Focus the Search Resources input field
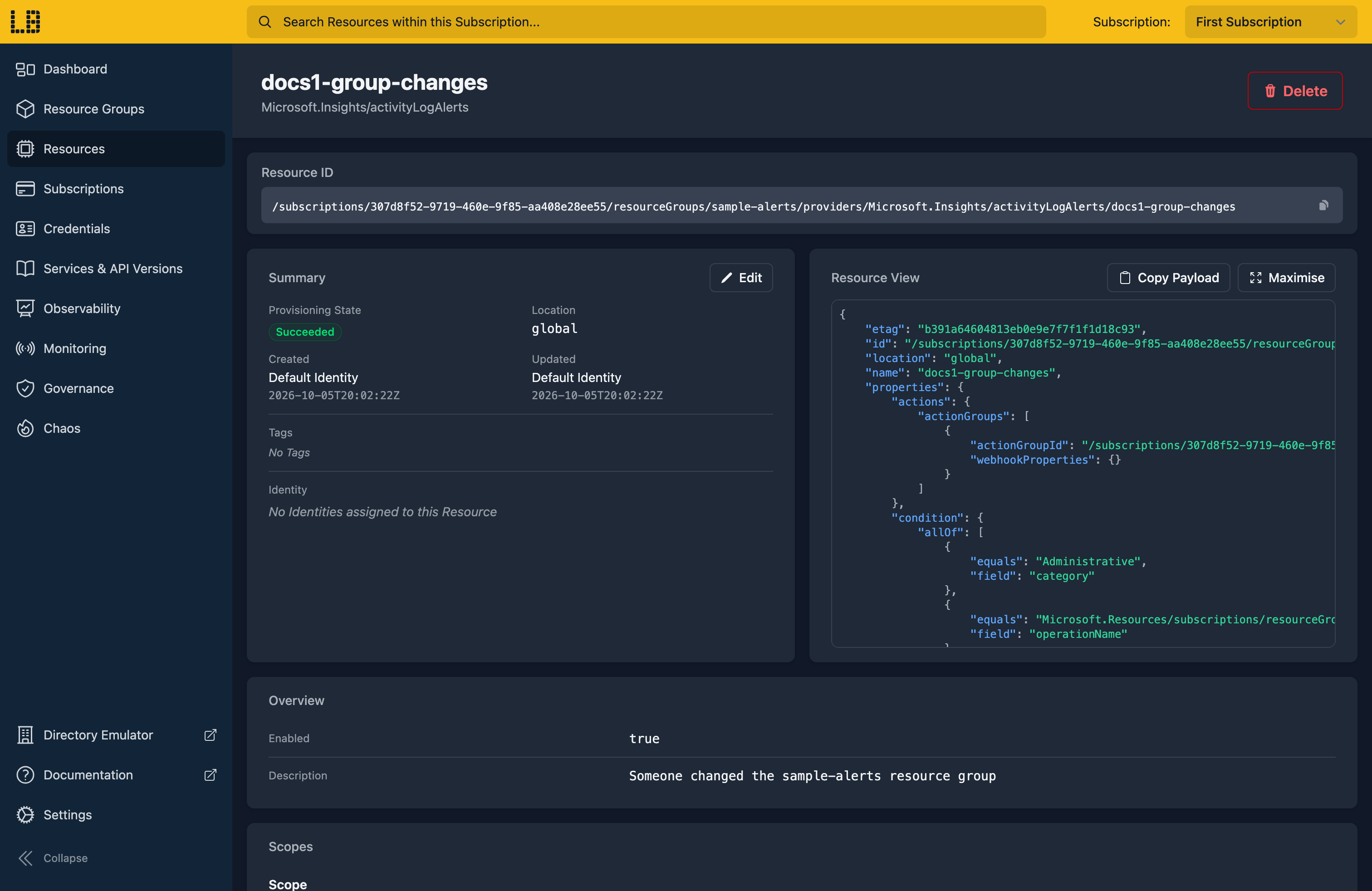 click(x=646, y=22)
